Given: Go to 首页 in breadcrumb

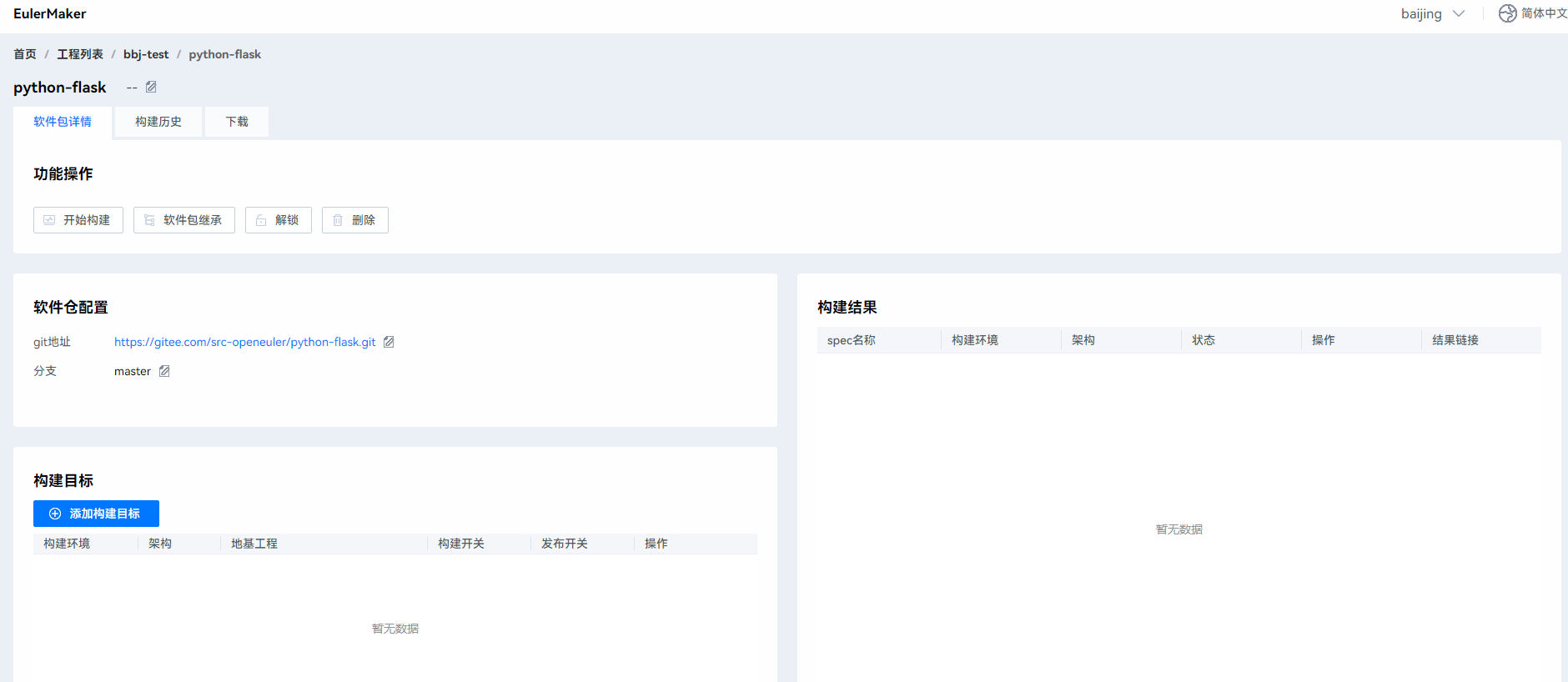Looking at the screenshot, I should point(25,54).
